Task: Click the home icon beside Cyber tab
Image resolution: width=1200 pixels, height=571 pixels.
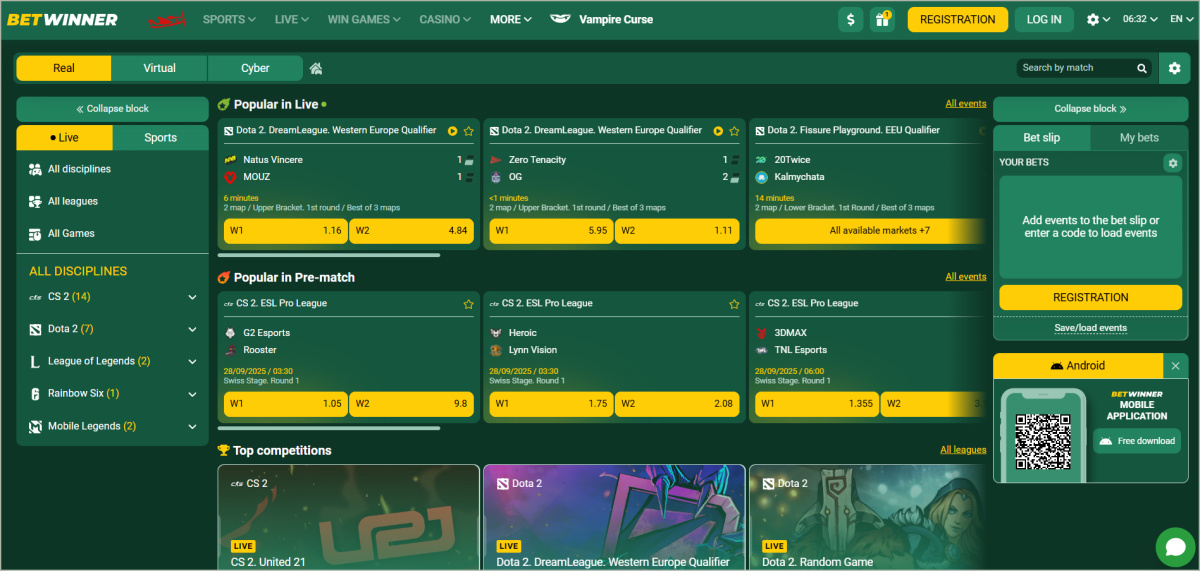Action: (316, 69)
